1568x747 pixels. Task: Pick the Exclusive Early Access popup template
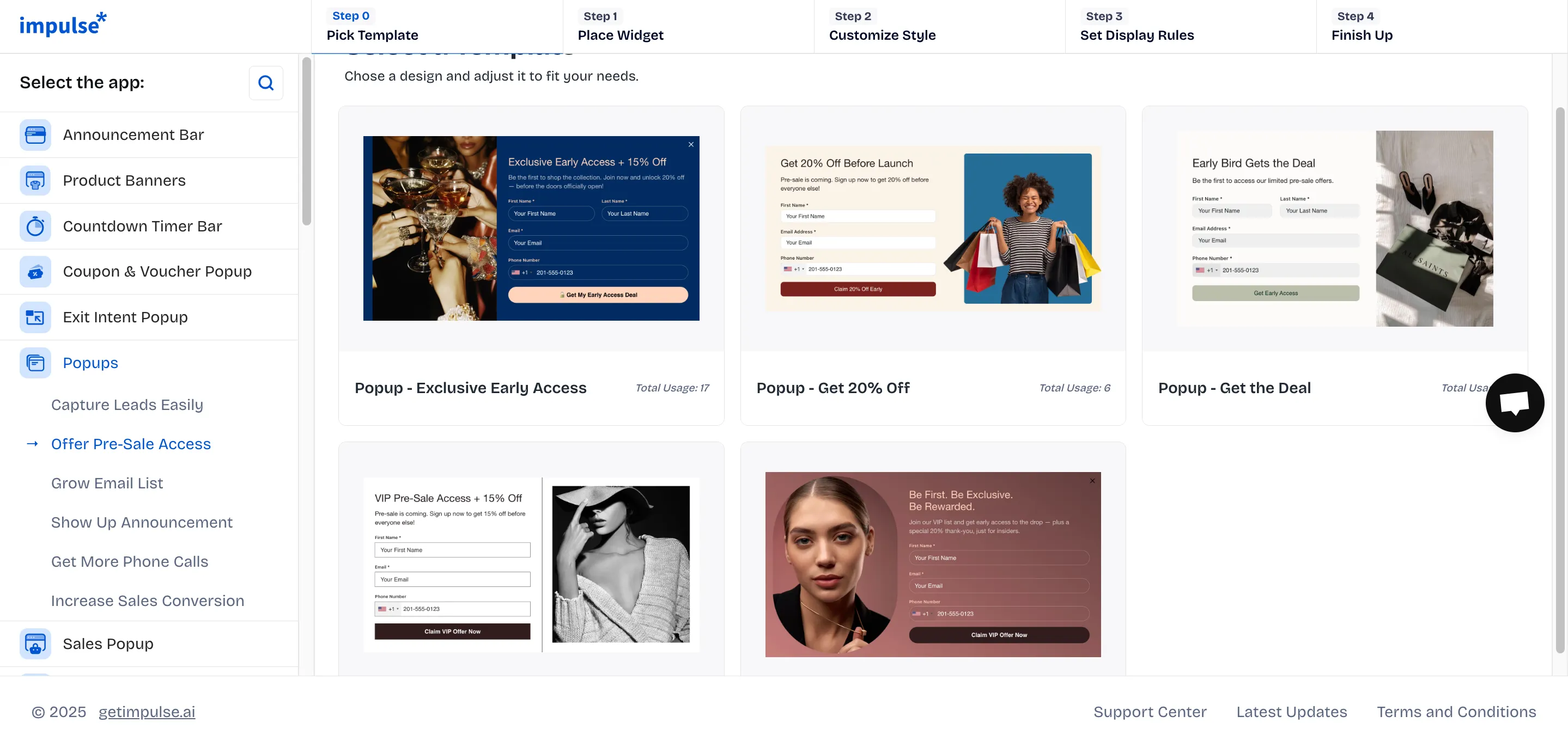(x=531, y=266)
